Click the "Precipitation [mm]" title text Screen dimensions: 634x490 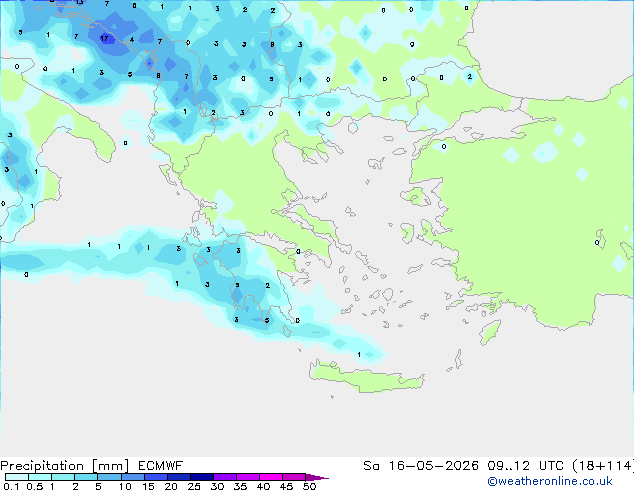point(64,466)
